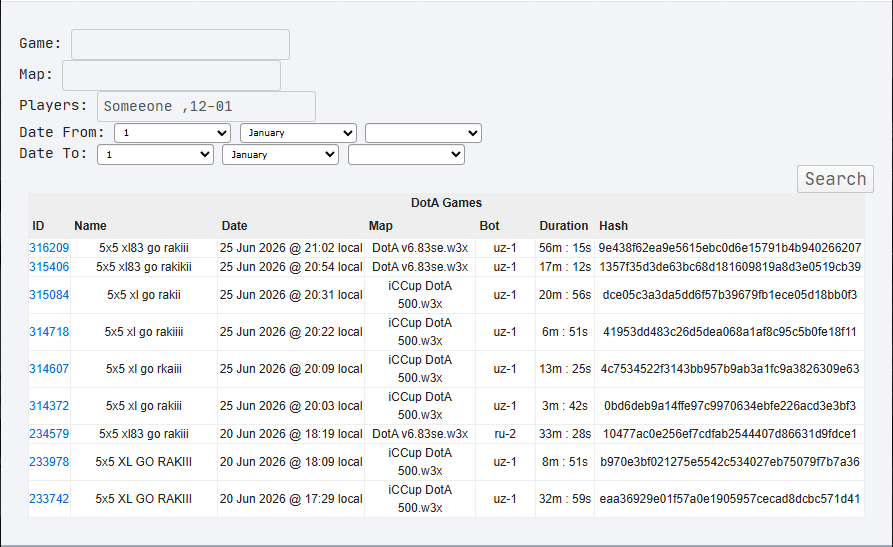Open game ID 314718 link

tap(49, 332)
